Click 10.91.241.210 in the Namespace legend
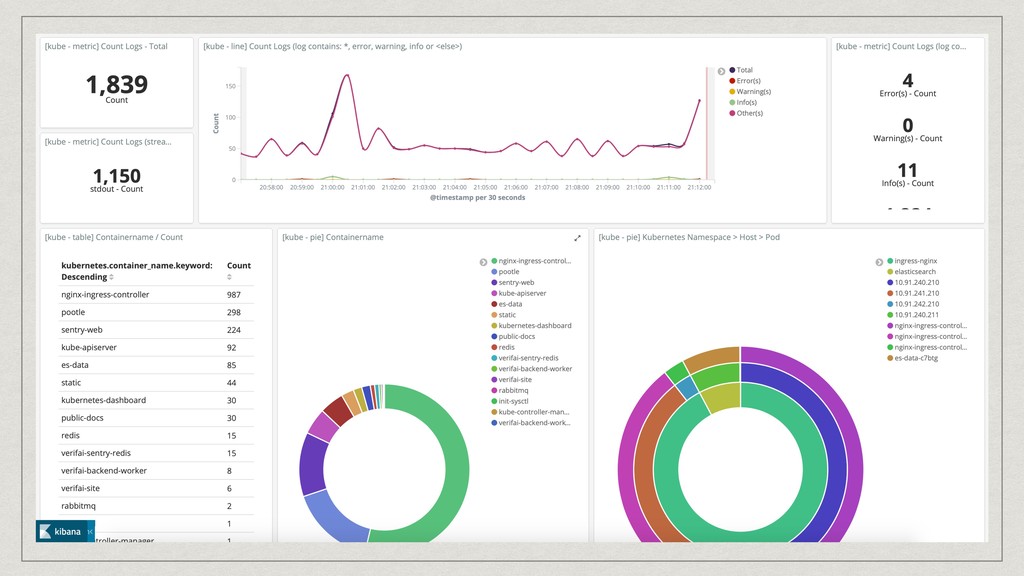This screenshot has height=576, width=1024. [916, 293]
